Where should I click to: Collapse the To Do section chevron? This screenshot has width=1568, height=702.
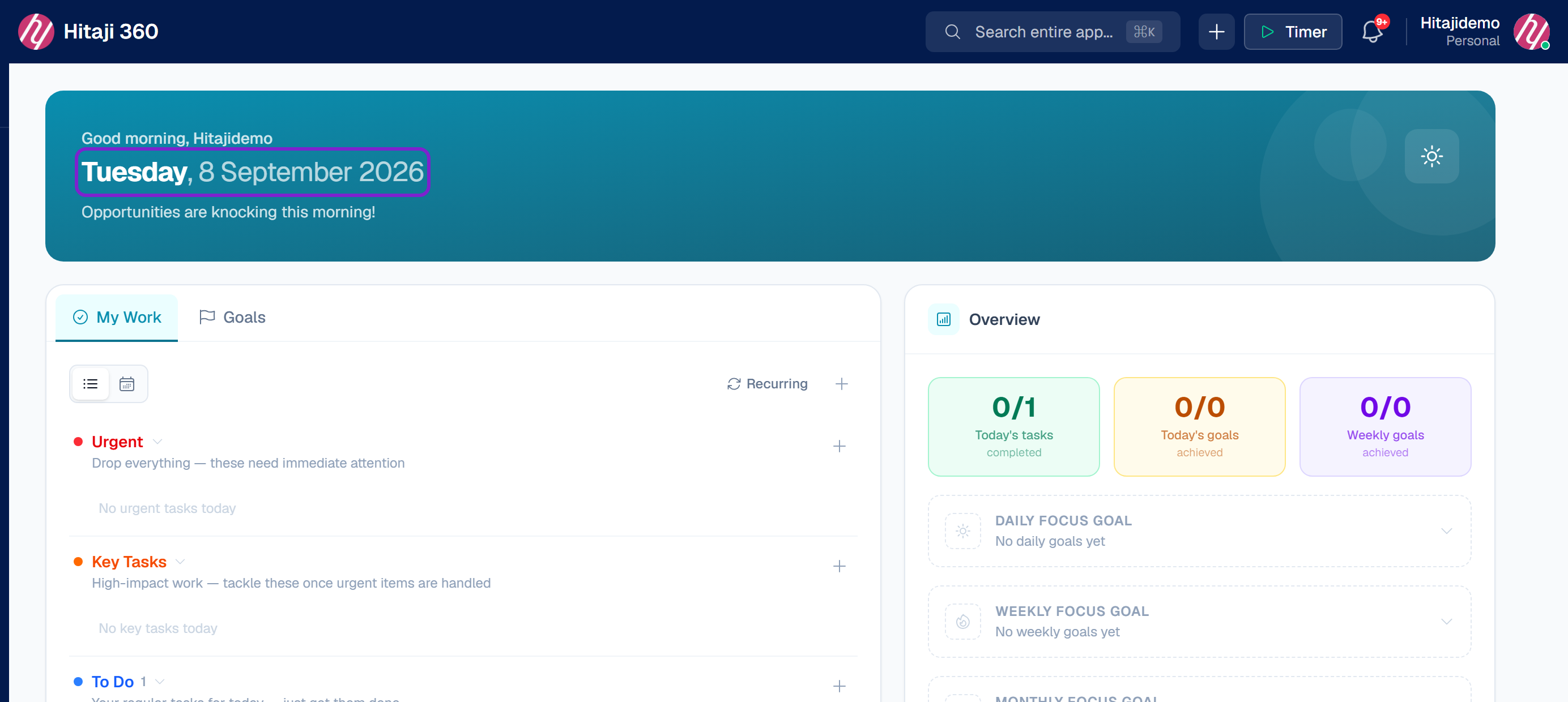pos(160,681)
